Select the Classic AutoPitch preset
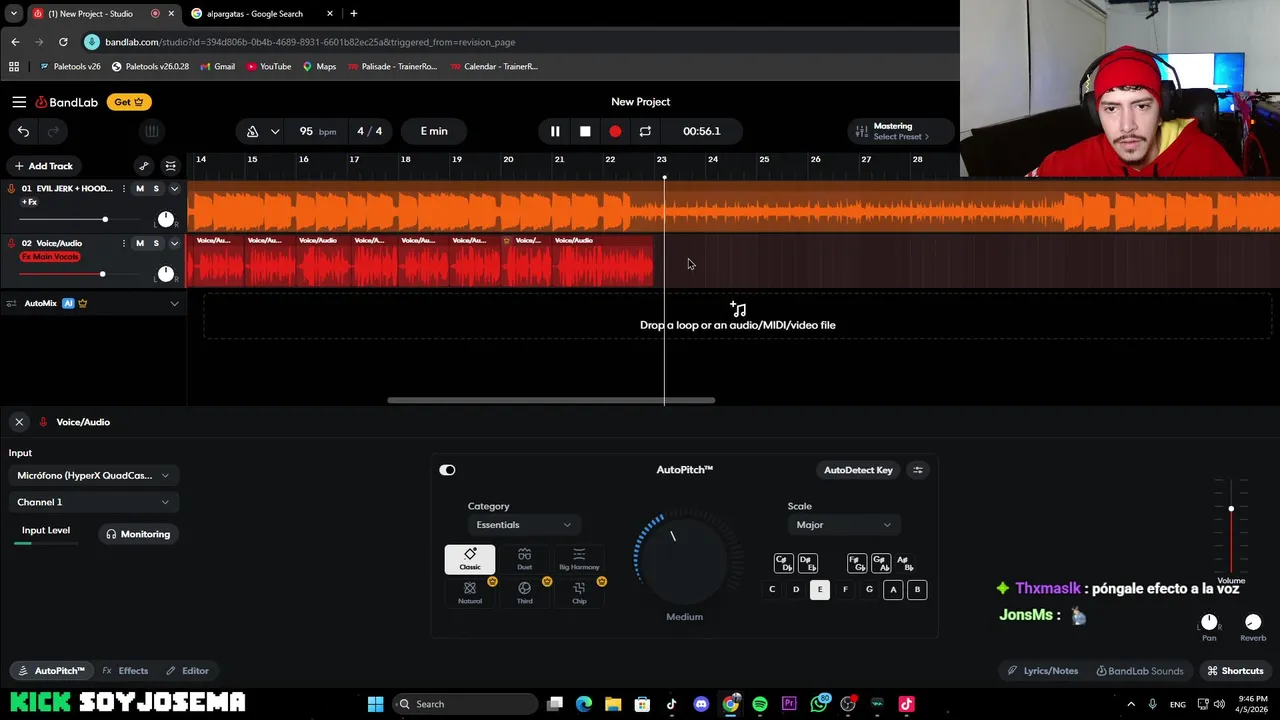Screen dimensions: 1280x720 [470, 559]
